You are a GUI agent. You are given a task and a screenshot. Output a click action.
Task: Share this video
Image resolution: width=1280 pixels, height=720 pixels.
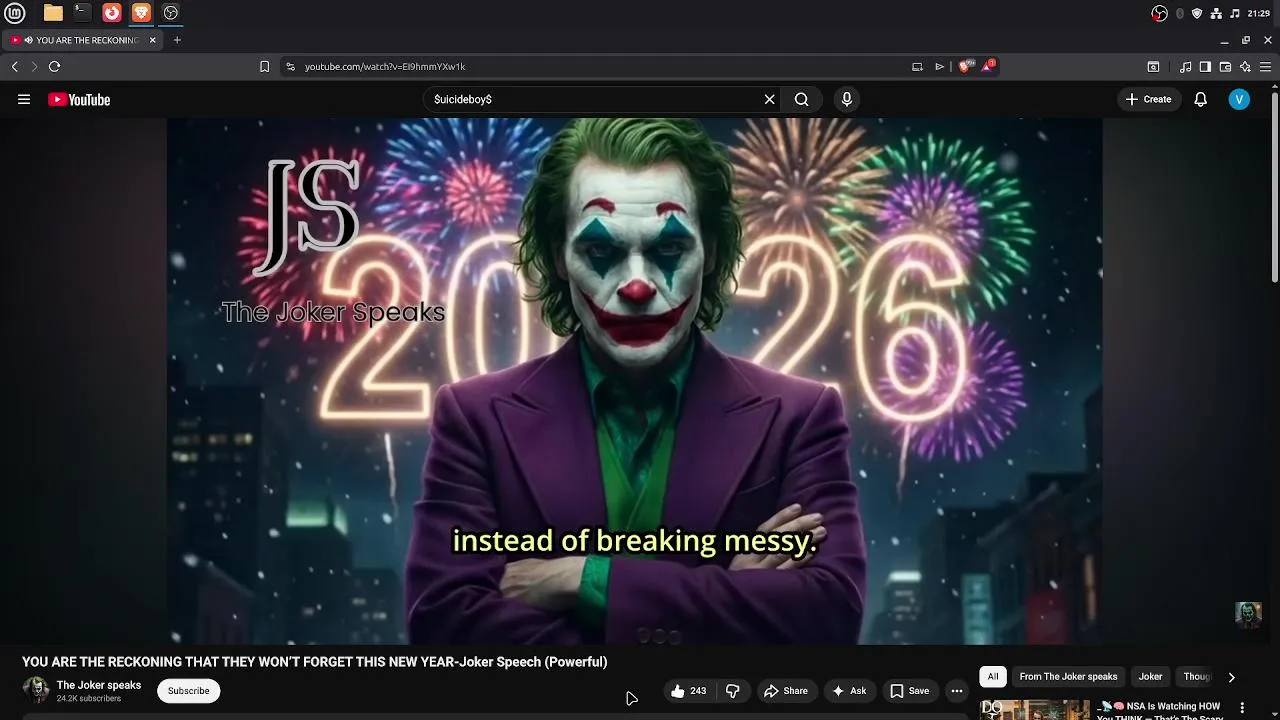[x=786, y=691]
